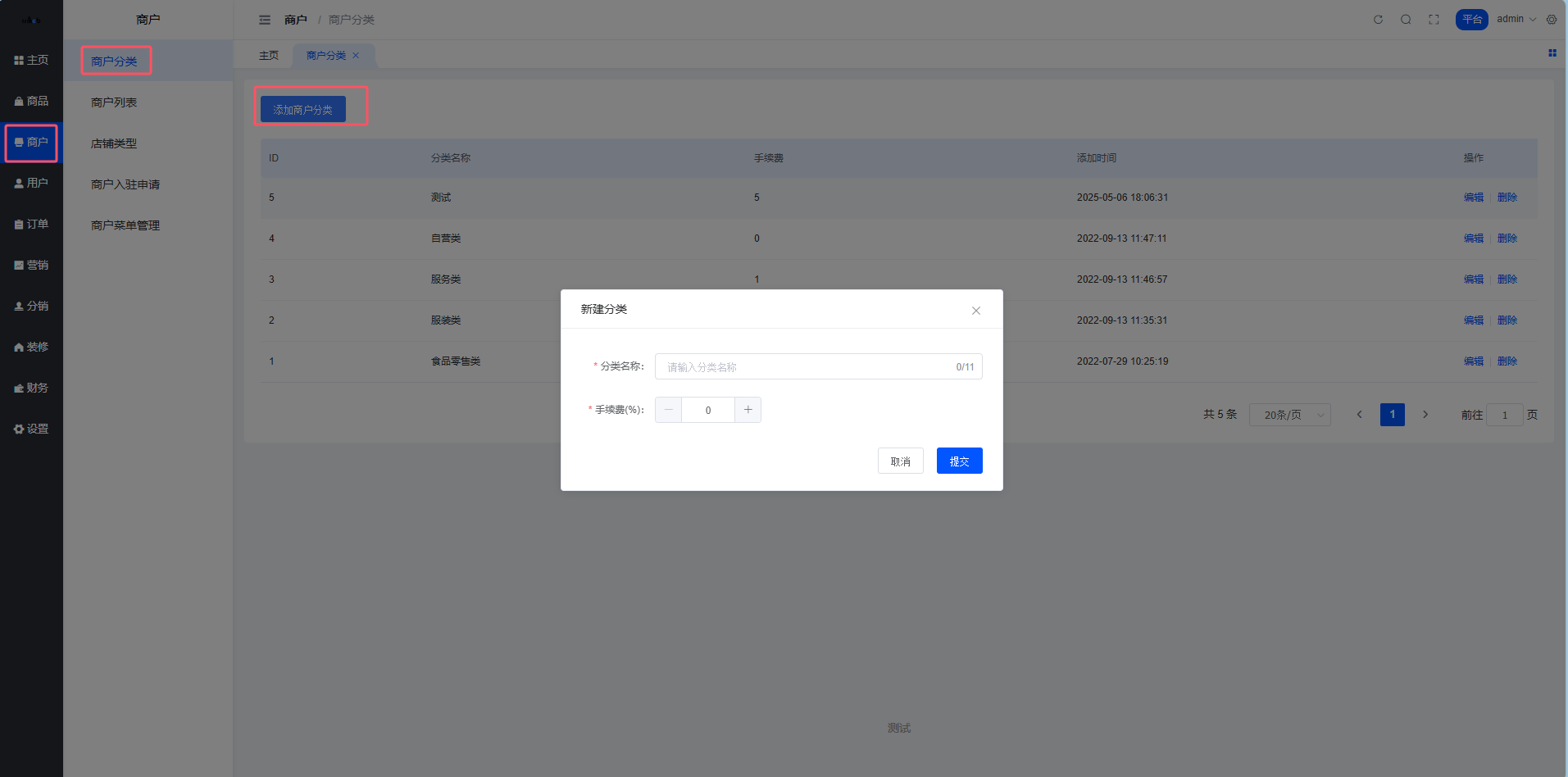The width and height of the screenshot is (1568, 777).
Task: Open the tab grid menu icon
Action: [1552, 53]
